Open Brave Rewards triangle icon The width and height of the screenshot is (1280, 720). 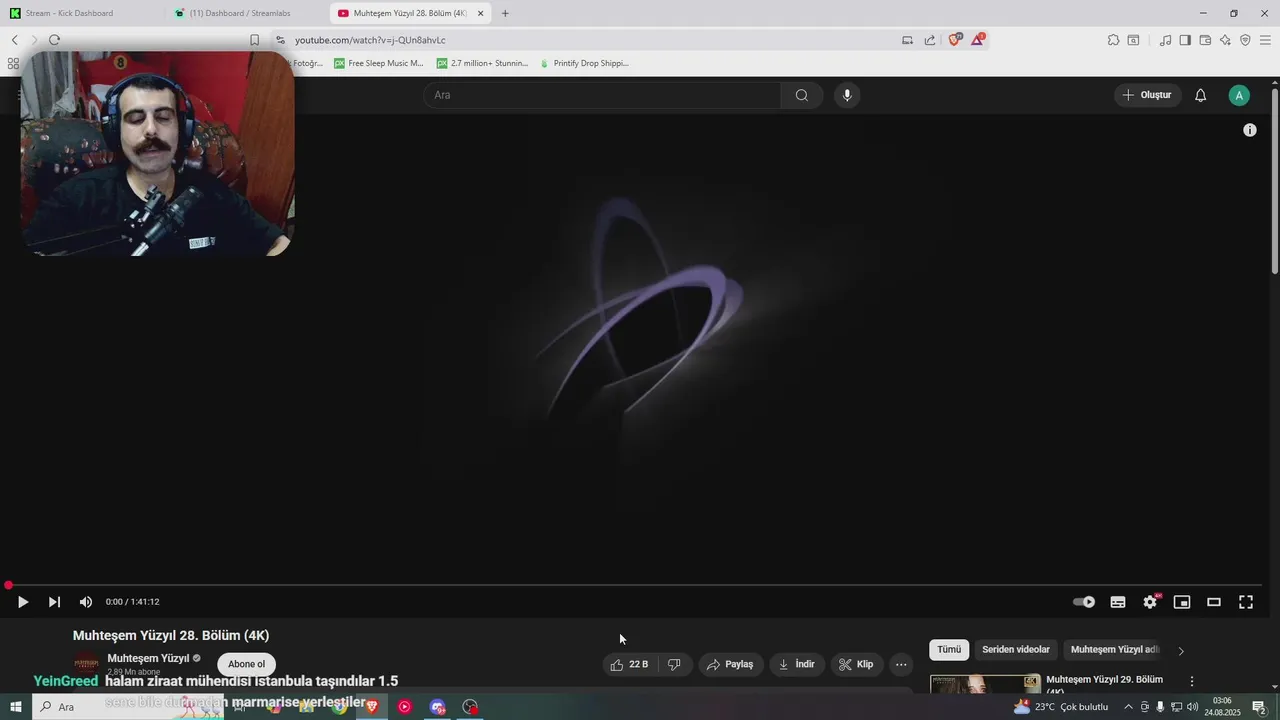[x=978, y=40]
